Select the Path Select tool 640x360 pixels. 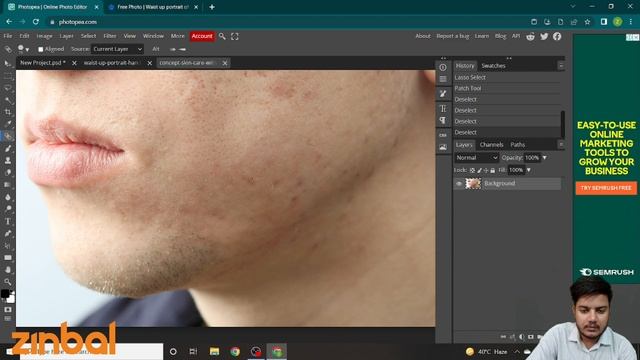point(7,246)
